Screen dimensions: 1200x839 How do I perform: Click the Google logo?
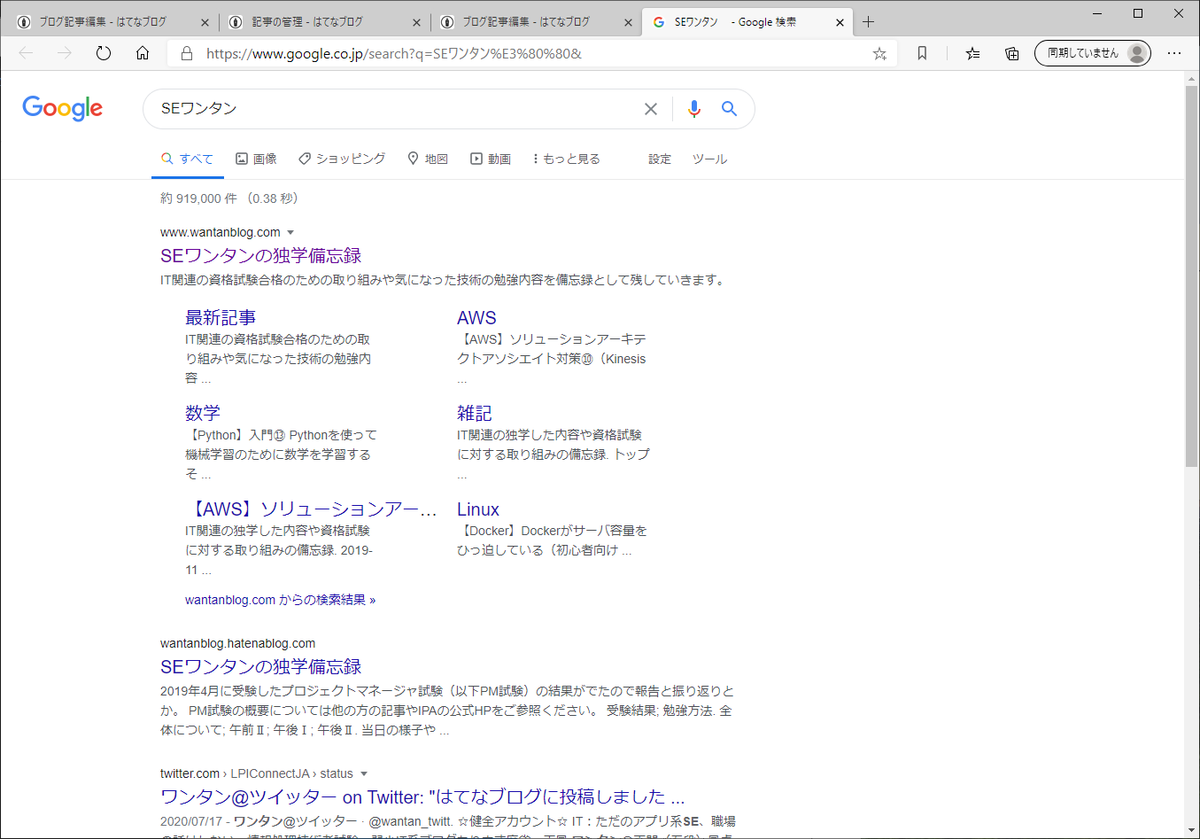pos(62,108)
